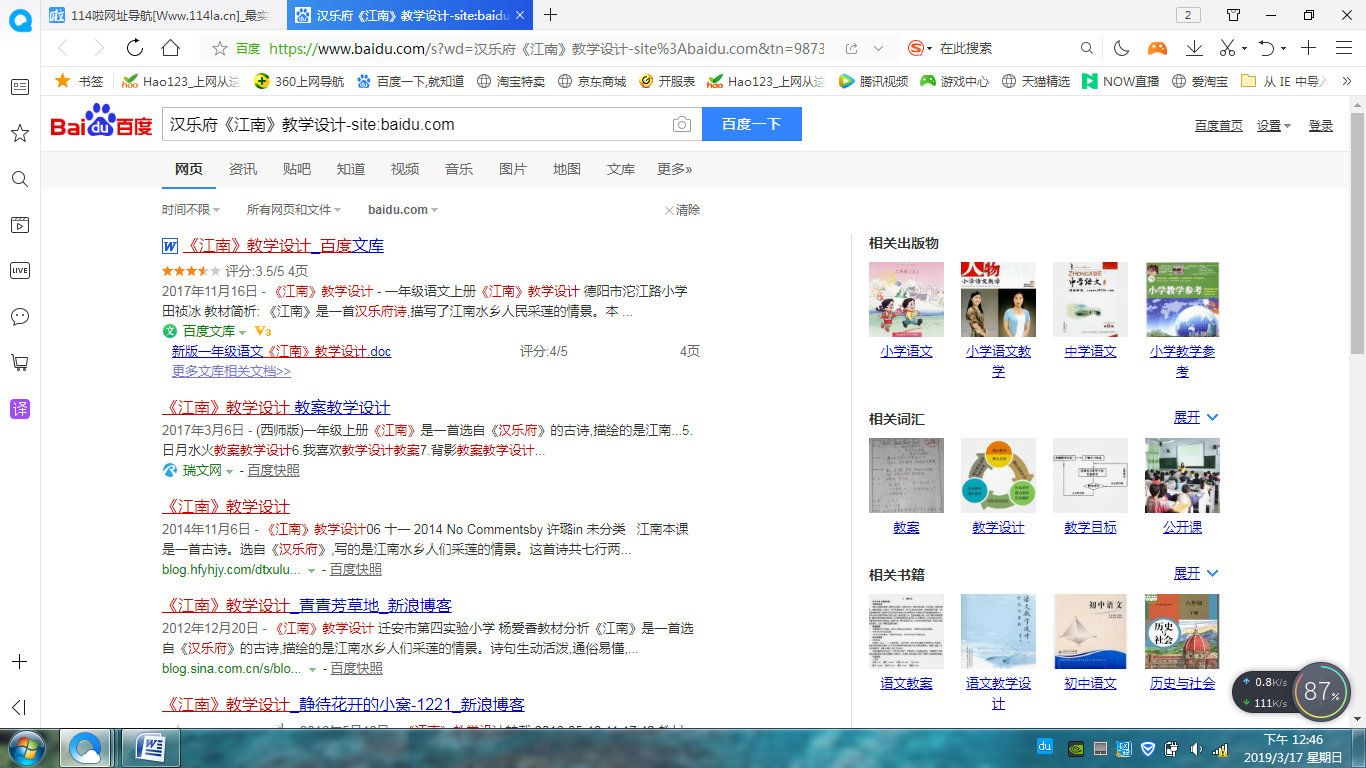The image size is (1366, 768).
Task: Switch to the 图片 search tab
Action: pos(513,169)
